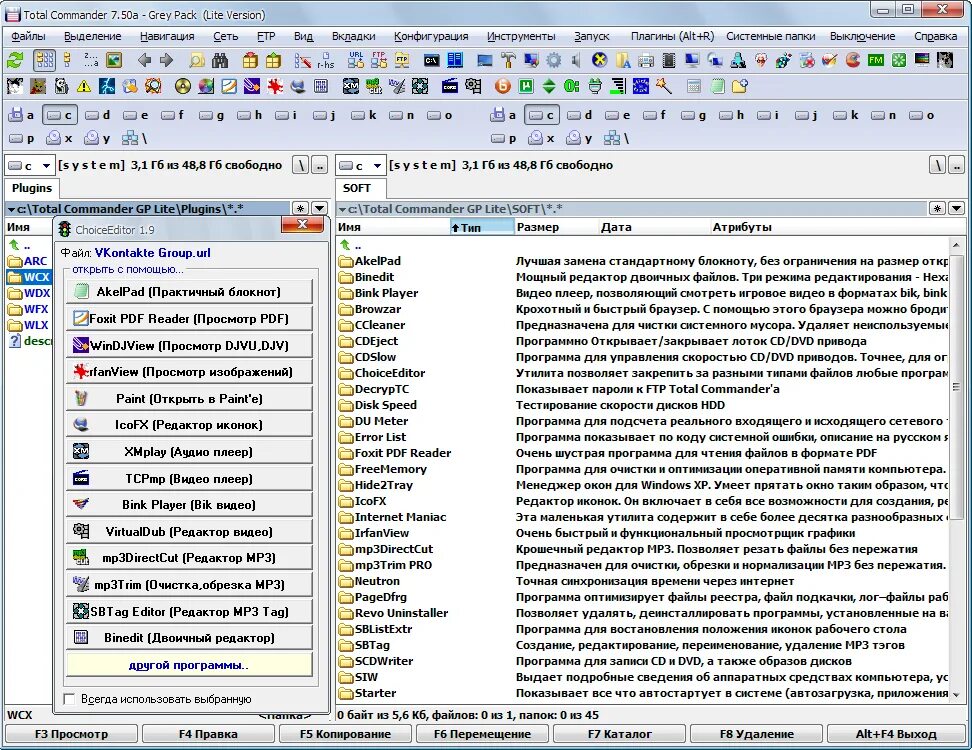Click triangle before left panel Plugins path
This screenshot has height=750, width=972.
(x=11, y=209)
